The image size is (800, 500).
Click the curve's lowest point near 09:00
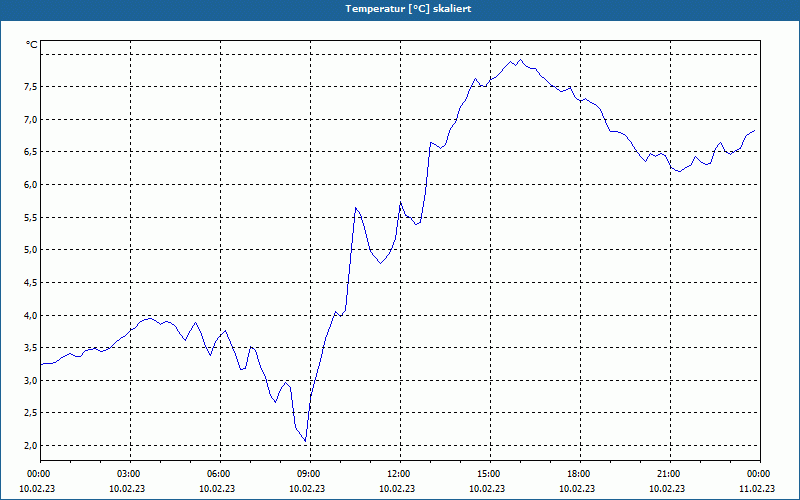pyautogui.click(x=305, y=441)
